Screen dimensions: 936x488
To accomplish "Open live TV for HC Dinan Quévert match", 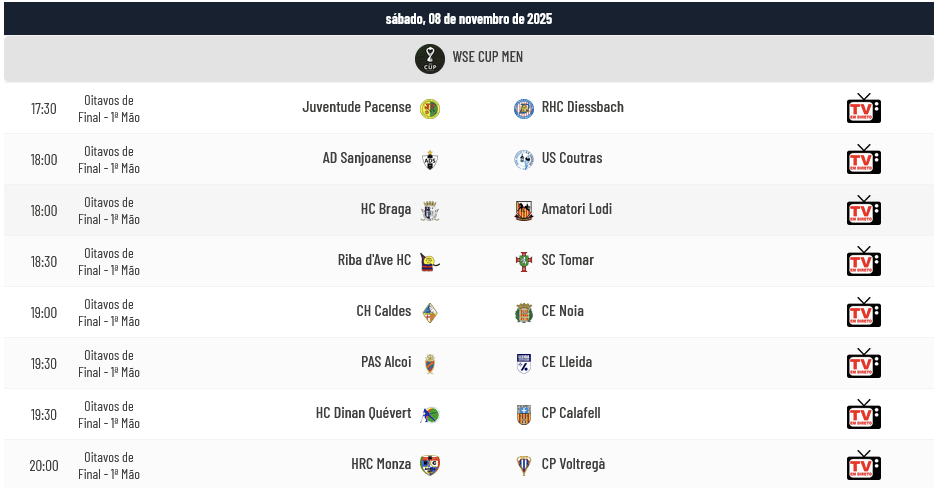I will (863, 414).
